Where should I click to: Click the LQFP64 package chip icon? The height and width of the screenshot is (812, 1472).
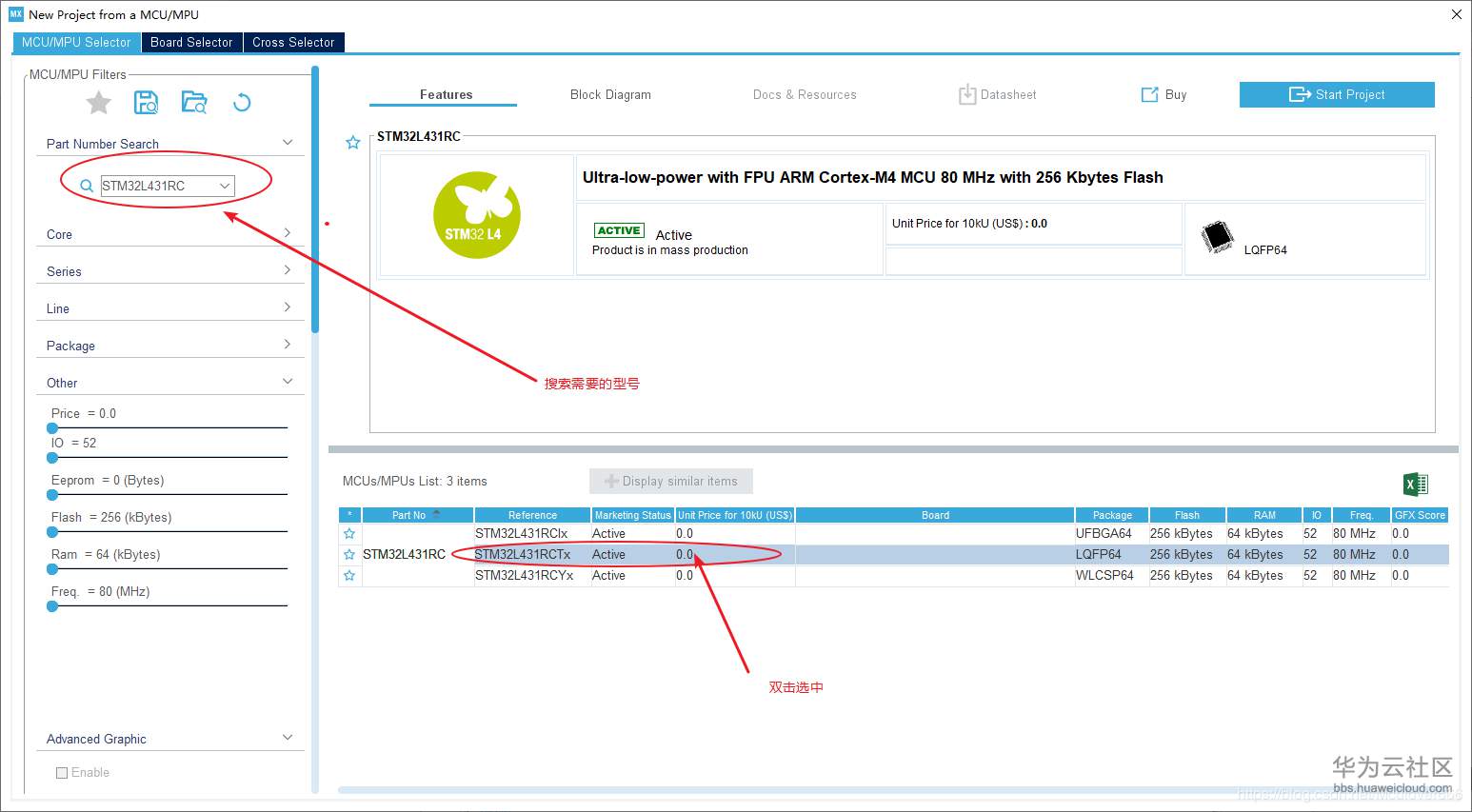click(x=1217, y=237)
